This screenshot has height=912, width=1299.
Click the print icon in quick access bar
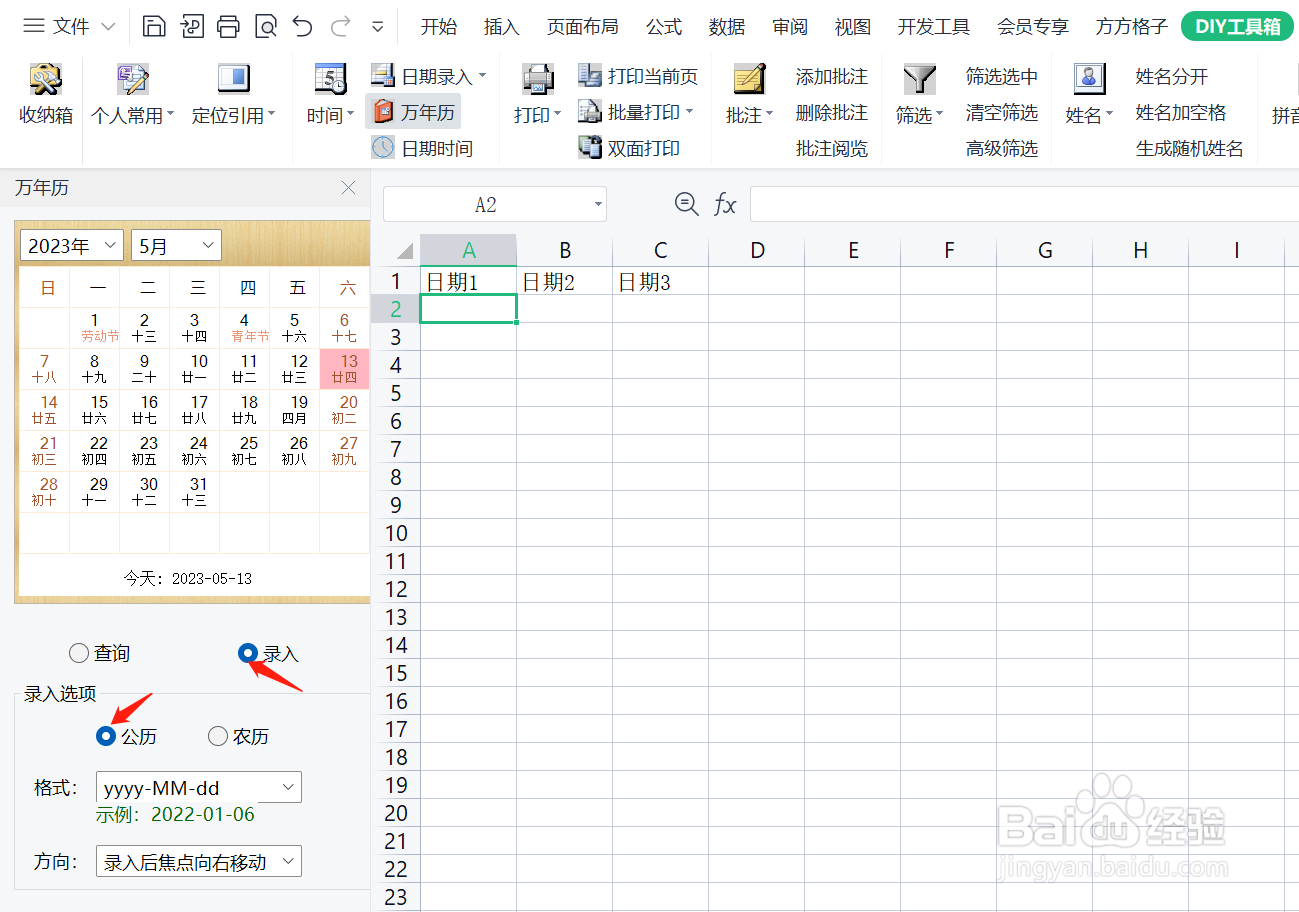(229, 26)
